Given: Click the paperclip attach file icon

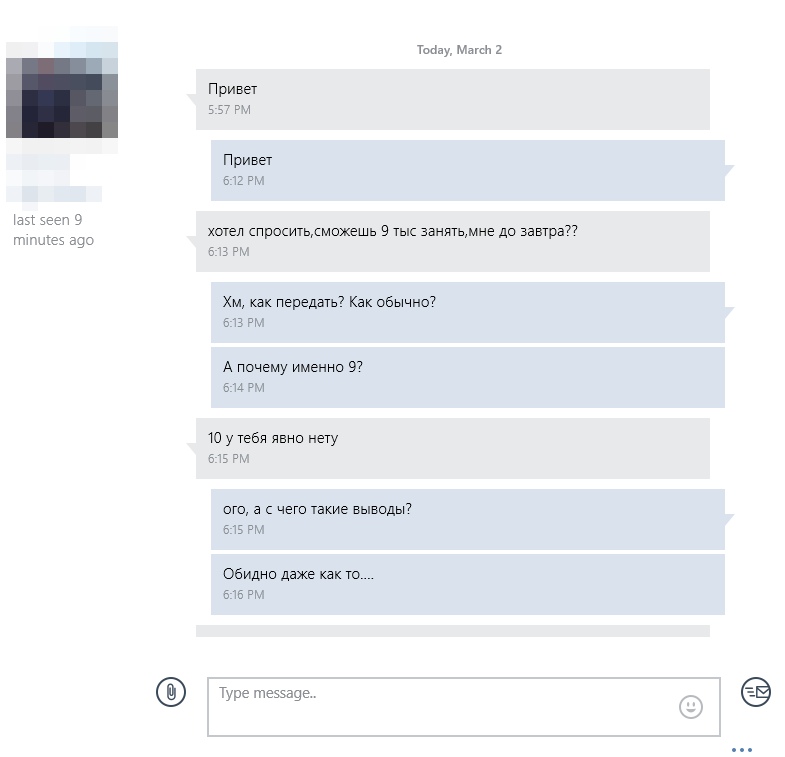Looking at the screenshot, I should point(171,692).
